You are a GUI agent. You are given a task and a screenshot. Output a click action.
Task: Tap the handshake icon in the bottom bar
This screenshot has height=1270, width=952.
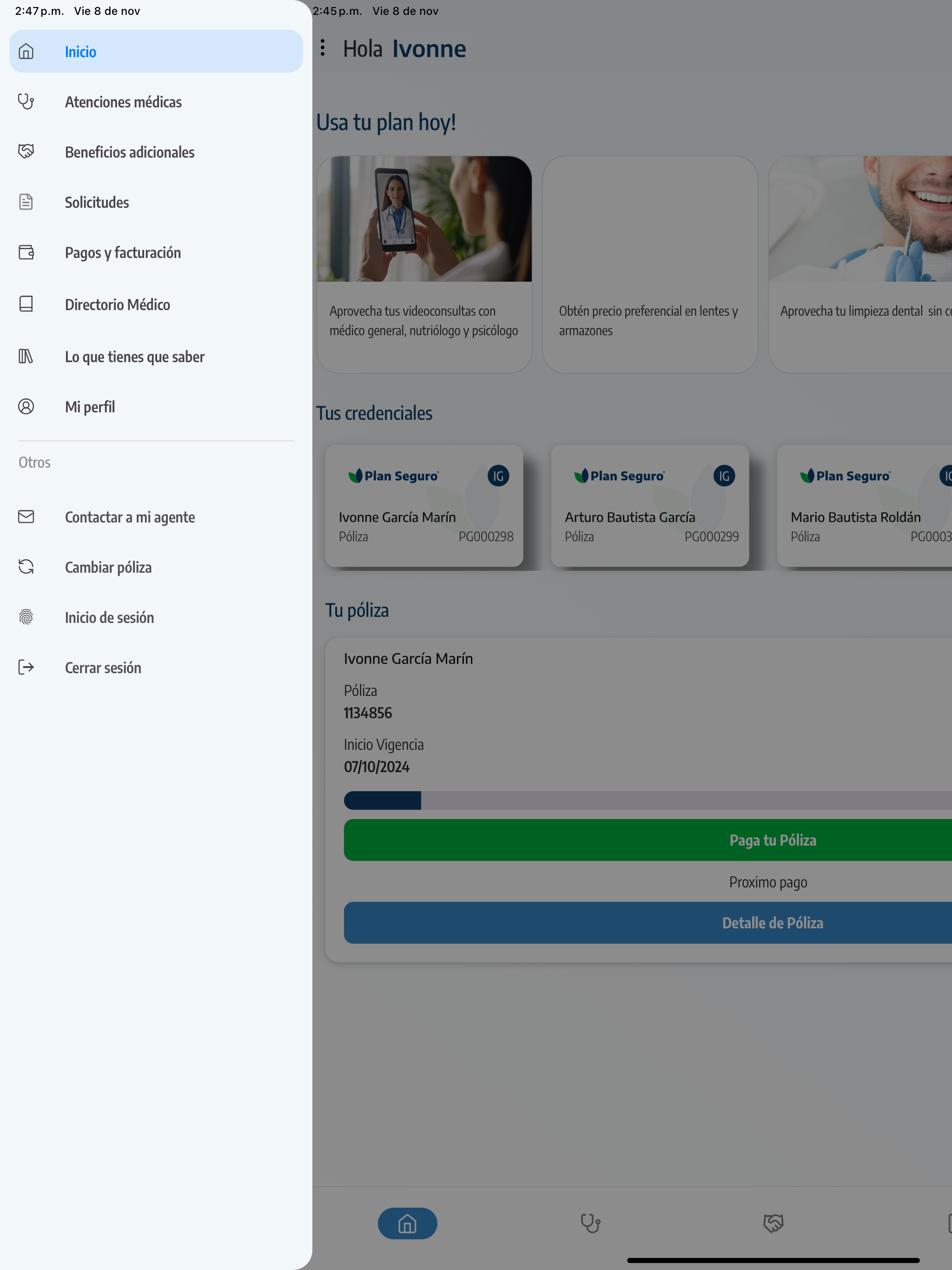point(773,1224)
